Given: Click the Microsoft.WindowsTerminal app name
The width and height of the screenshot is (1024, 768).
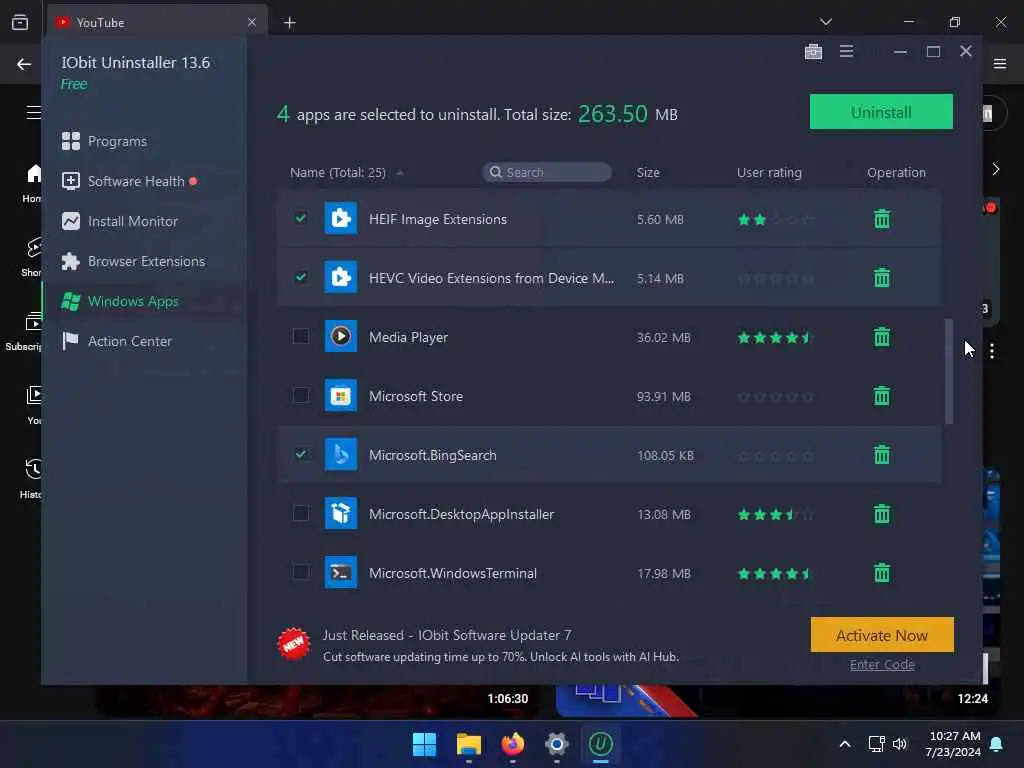Looking at the screenshot, I should [x=453, y=573].
